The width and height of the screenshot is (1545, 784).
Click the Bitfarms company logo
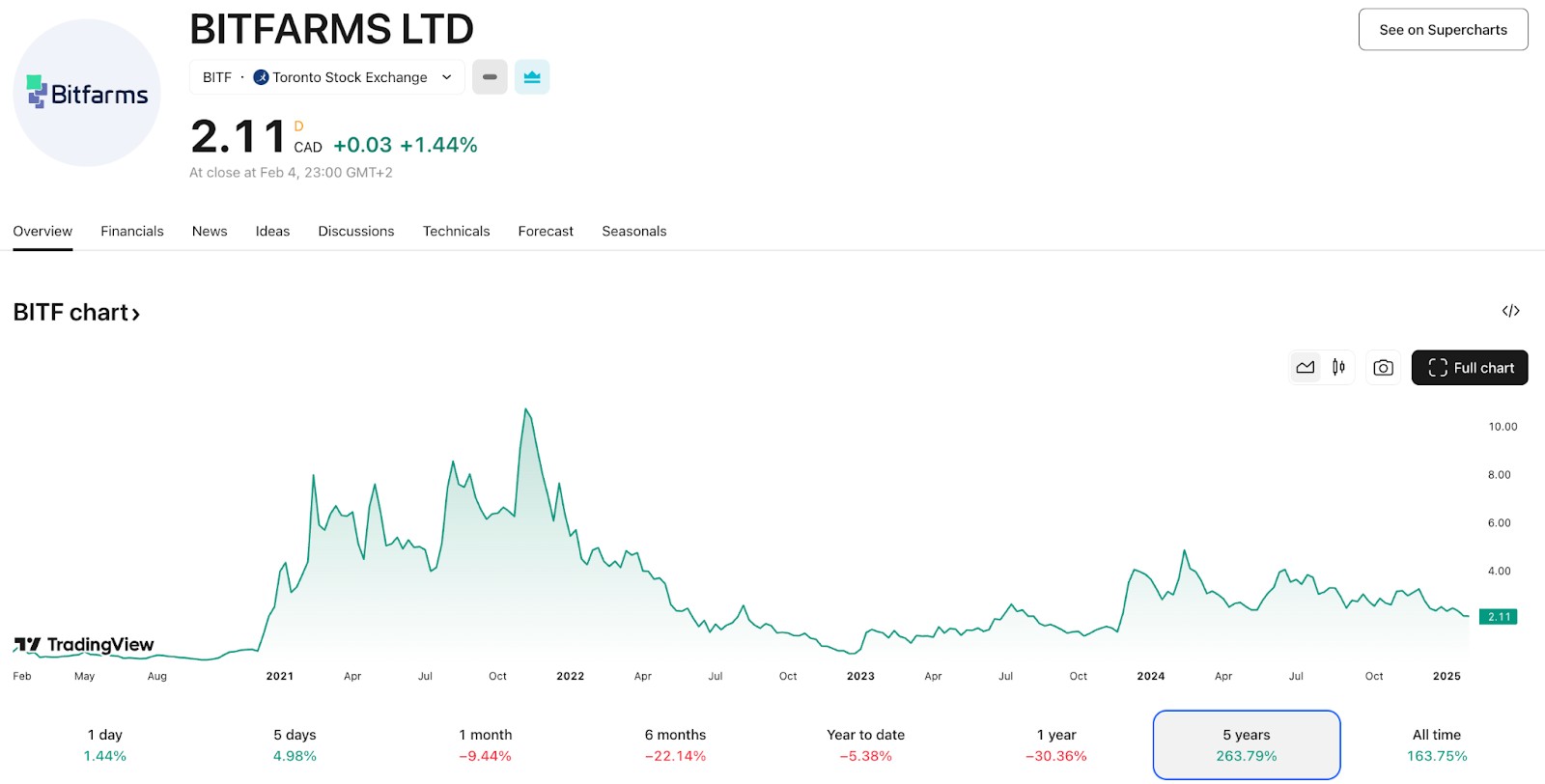click(x=87, y=93)
